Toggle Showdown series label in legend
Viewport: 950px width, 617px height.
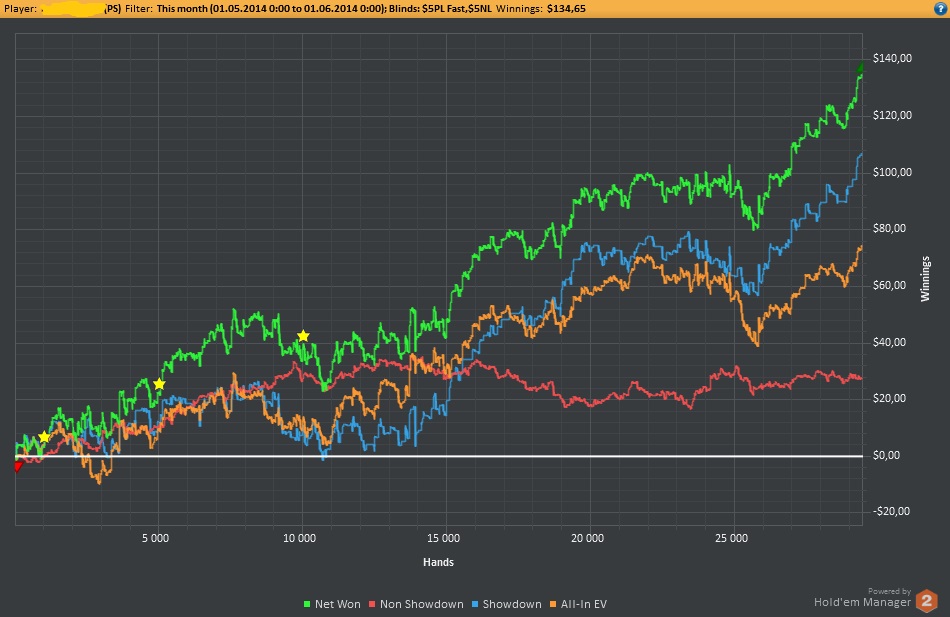[511, 604]
